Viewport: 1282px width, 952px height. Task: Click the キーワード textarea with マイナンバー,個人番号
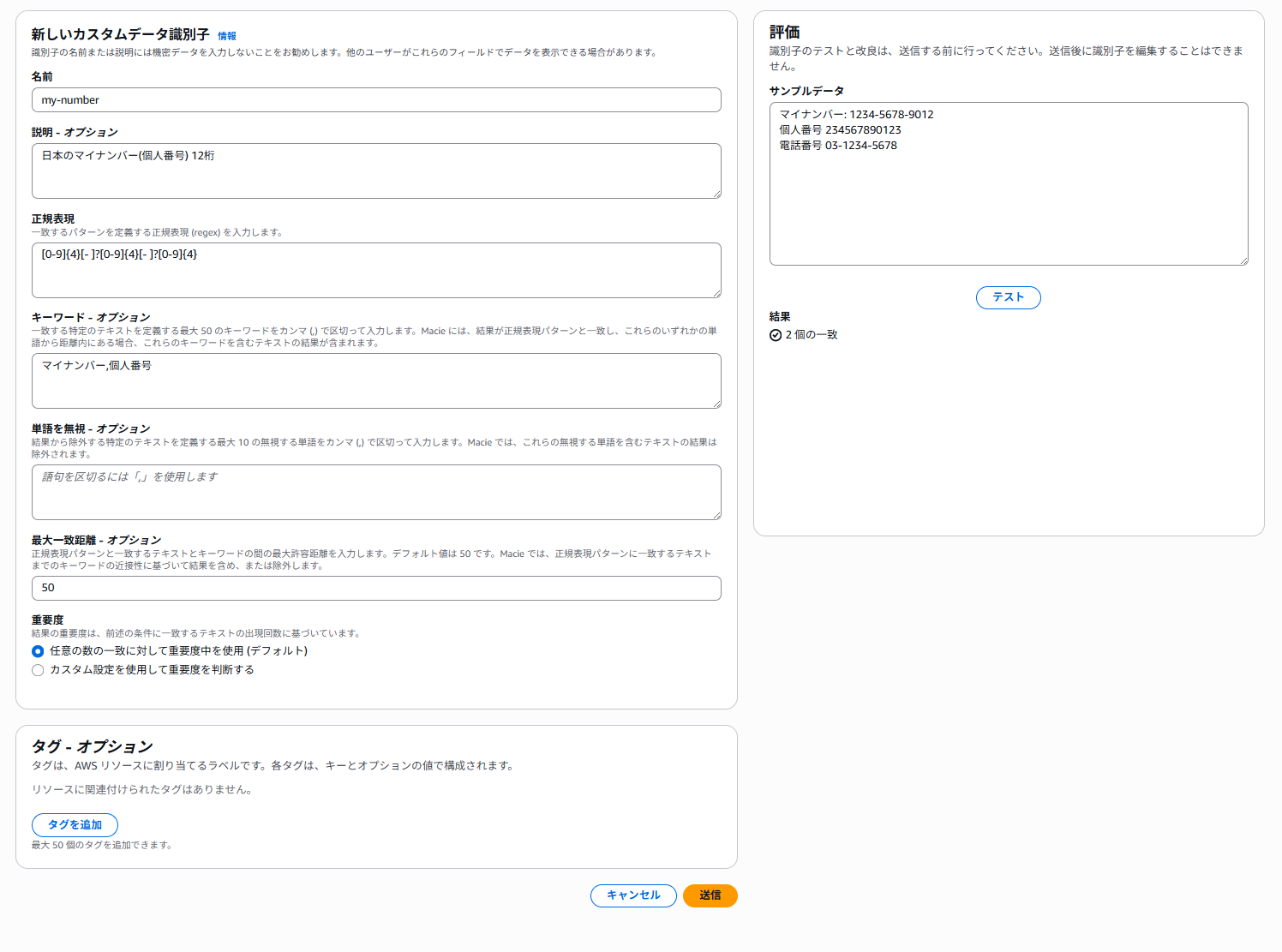pyautogui.click(x=376, y=381)
